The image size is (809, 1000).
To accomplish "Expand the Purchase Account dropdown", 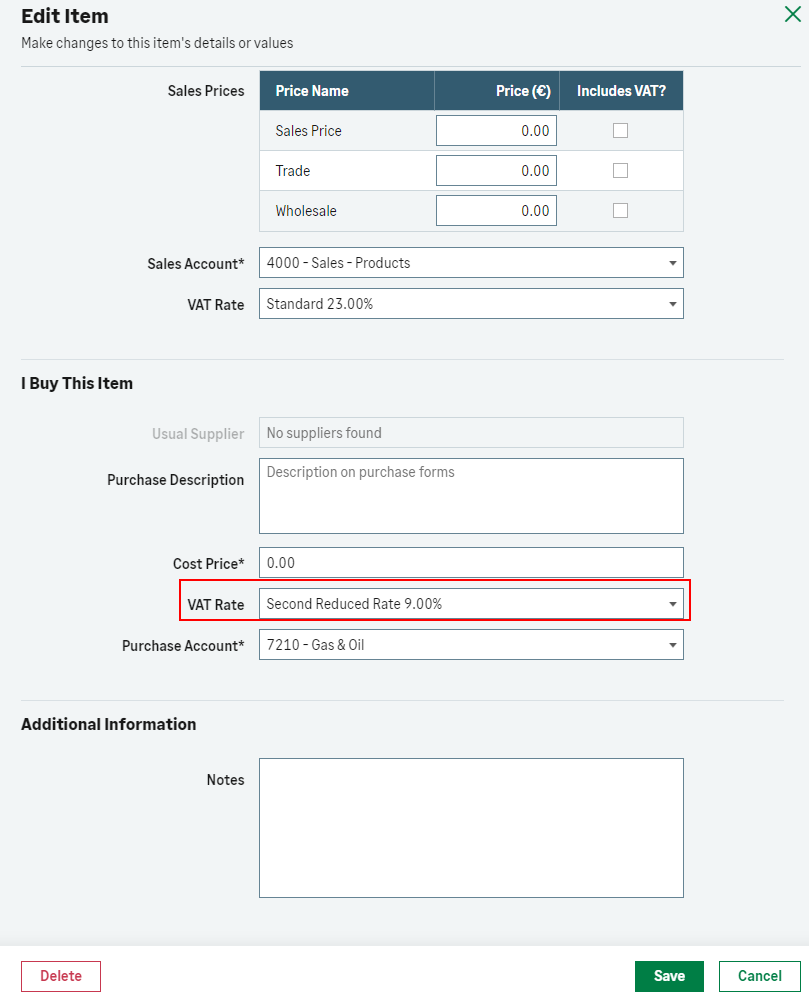I will [471, 645].
